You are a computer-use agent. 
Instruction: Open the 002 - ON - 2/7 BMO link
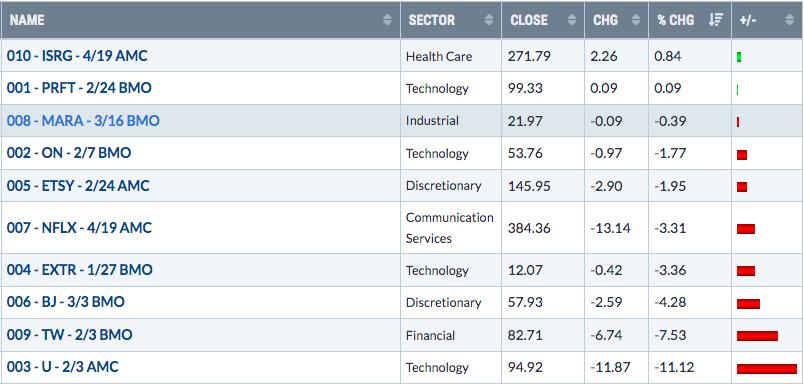click(x=69, y=153)
